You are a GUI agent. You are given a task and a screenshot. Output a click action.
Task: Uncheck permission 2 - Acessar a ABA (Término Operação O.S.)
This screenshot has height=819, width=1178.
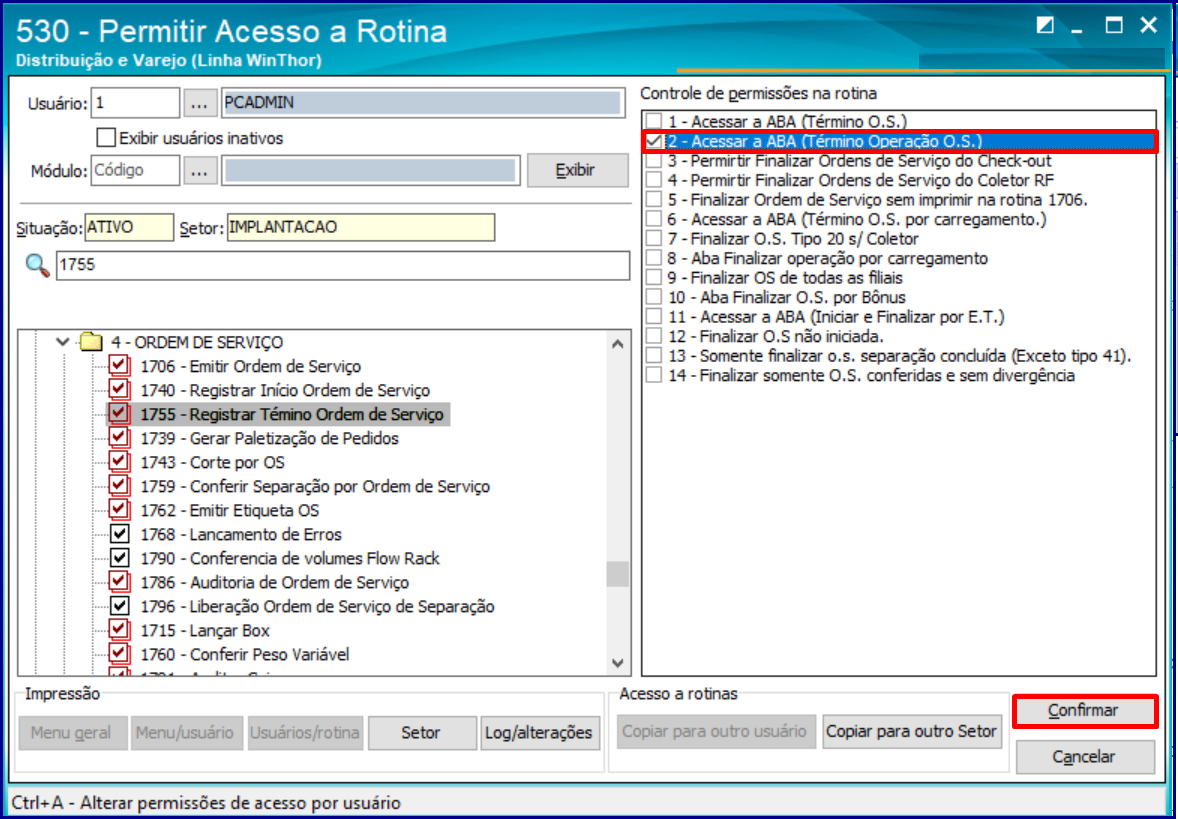pyautogui.click(x=654, y=141)
